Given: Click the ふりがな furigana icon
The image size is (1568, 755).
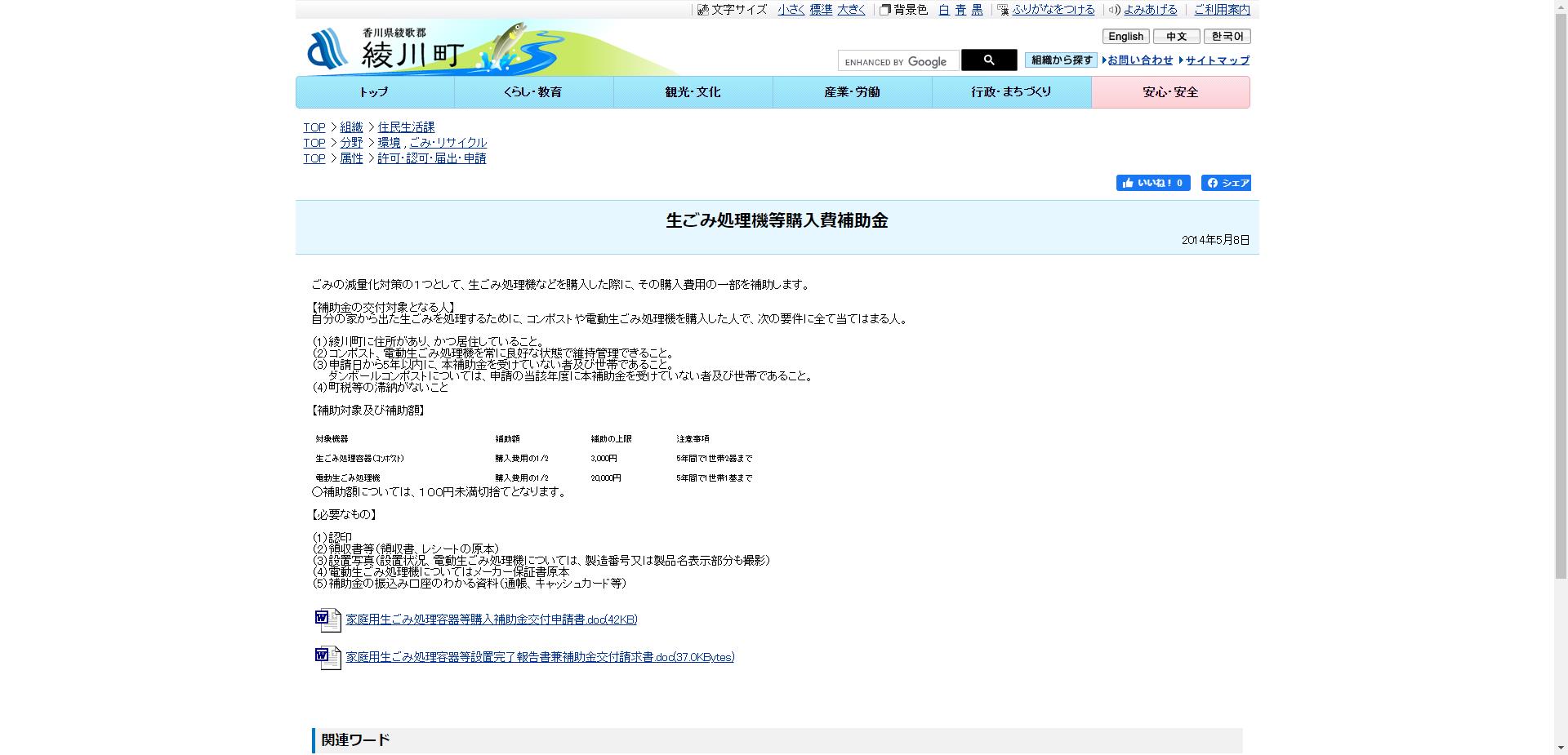Looking at the screenshot, I should coord(1002,10).
